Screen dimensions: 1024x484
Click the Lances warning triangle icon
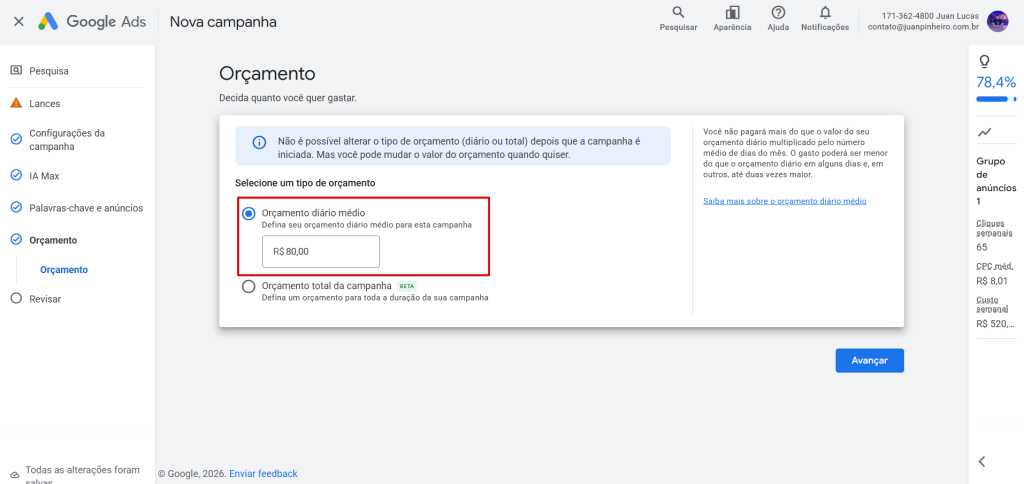coord(16,103)
